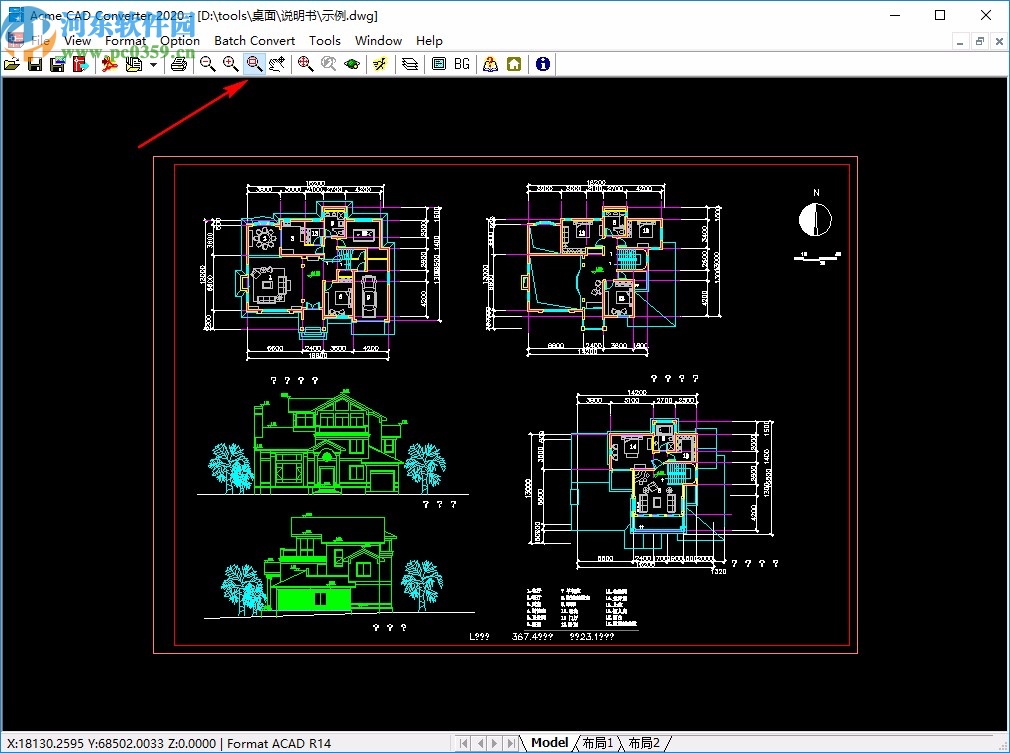The image size is (1010, 753).
Task: Click the Open file folder icon
Action: click(x=12, y=64)
